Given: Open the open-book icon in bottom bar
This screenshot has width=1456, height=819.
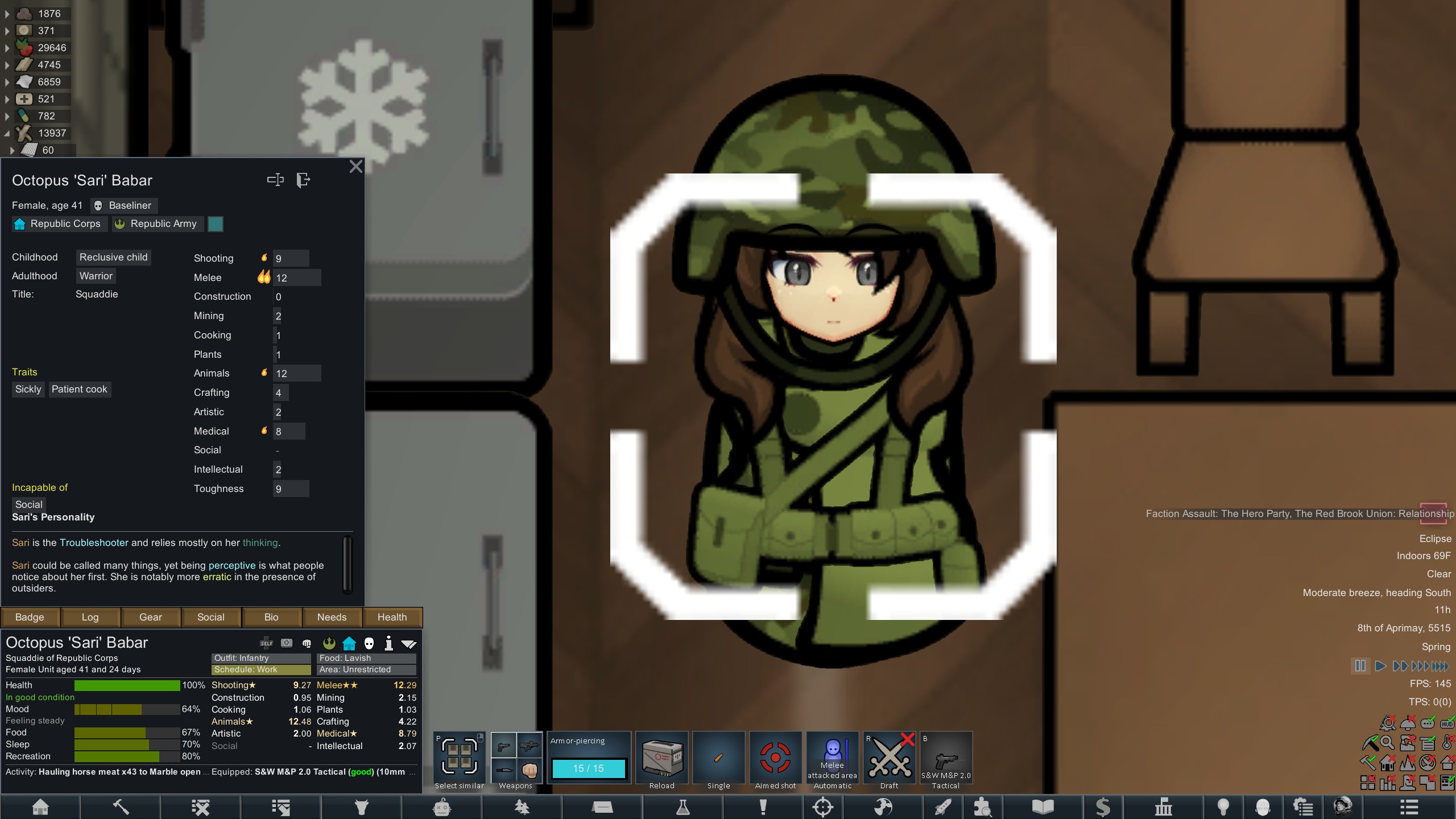Looking at the screenshot, I should tap(1043, 806).
